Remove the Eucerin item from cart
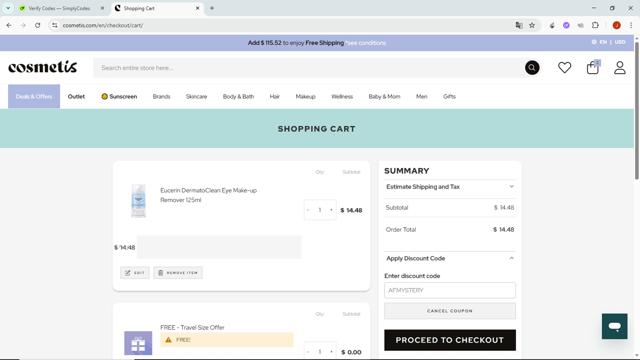The height and width of the screenshot is (360, 640). click(x=178, y=273)
